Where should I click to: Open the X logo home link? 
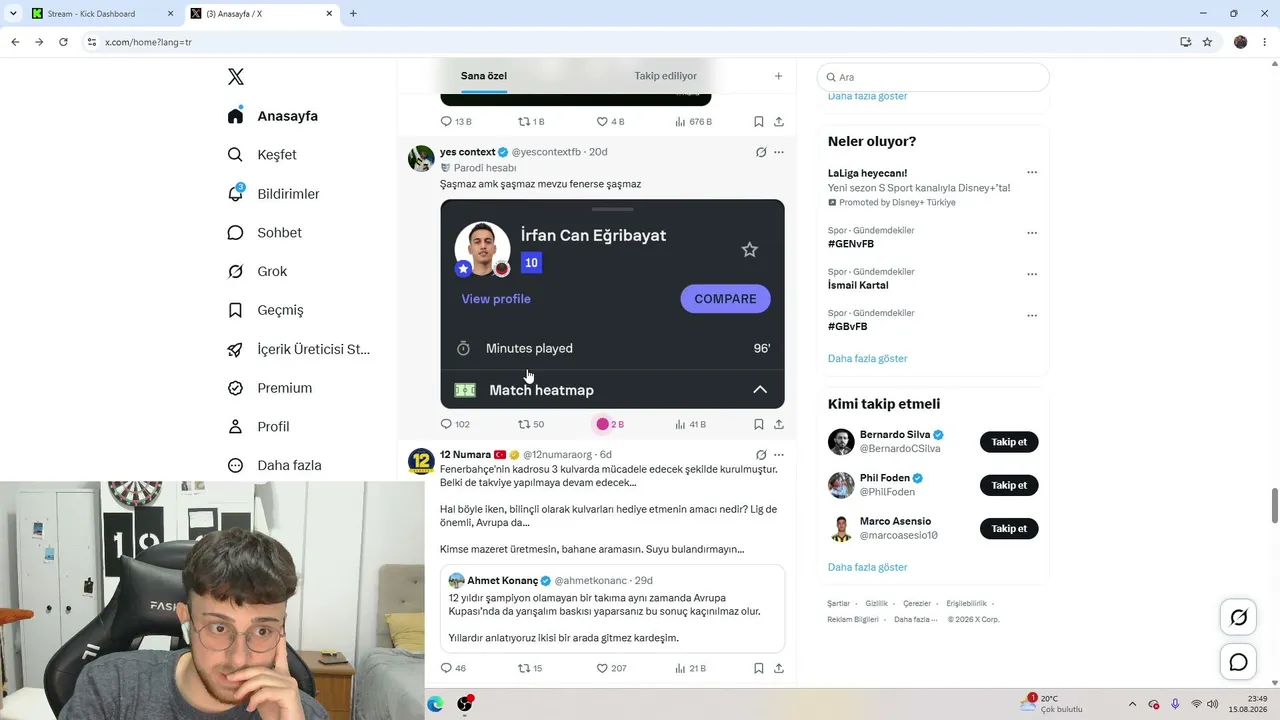[236, 77]
